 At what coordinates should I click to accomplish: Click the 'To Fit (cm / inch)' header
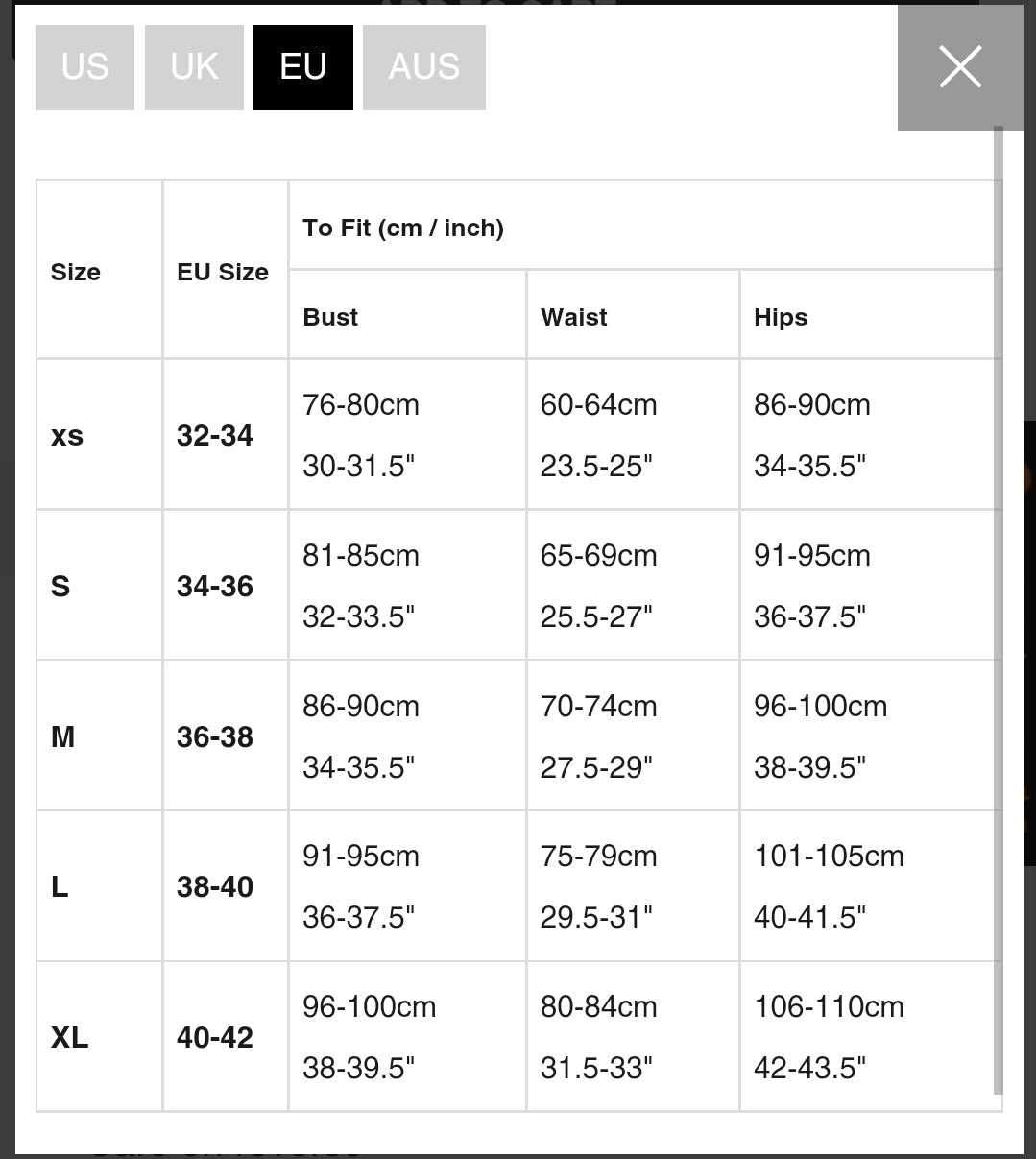click(403, 228)
